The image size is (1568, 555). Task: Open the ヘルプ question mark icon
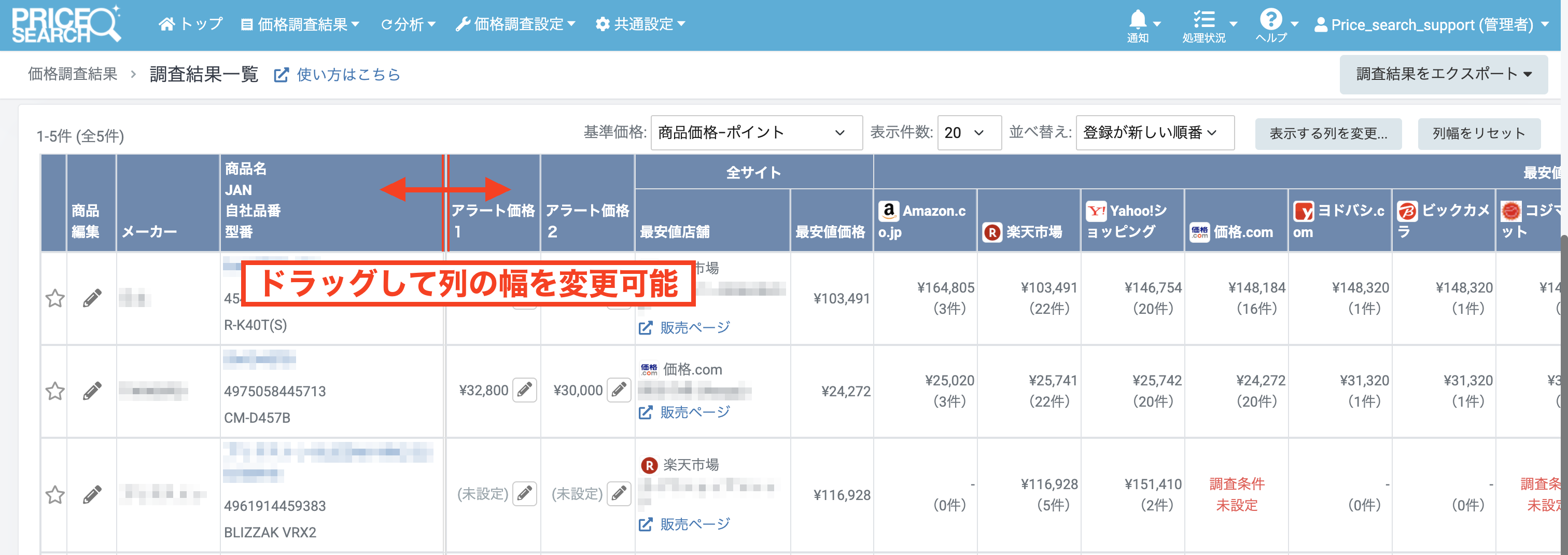coord(1277,25)
